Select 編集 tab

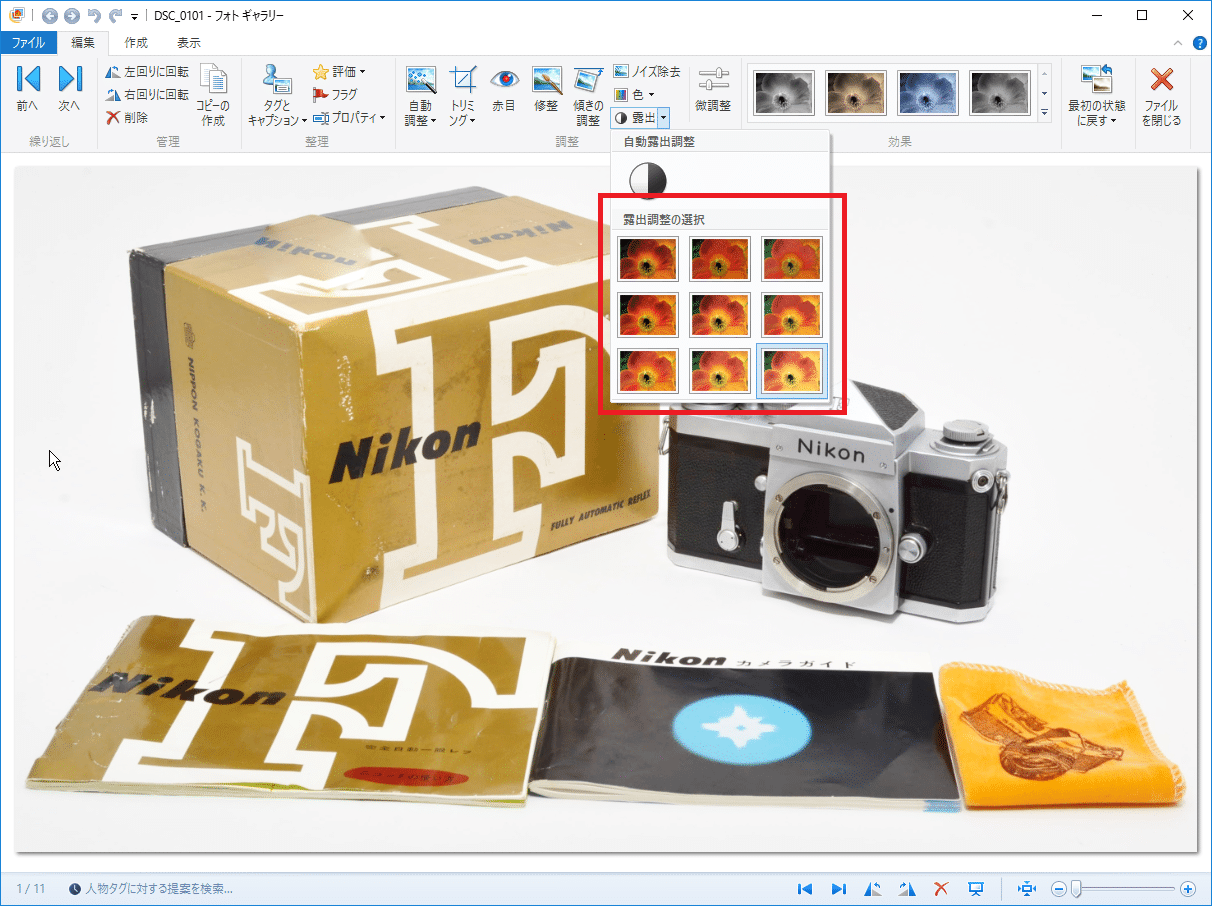pyautogui.click(x=83, y=43)
